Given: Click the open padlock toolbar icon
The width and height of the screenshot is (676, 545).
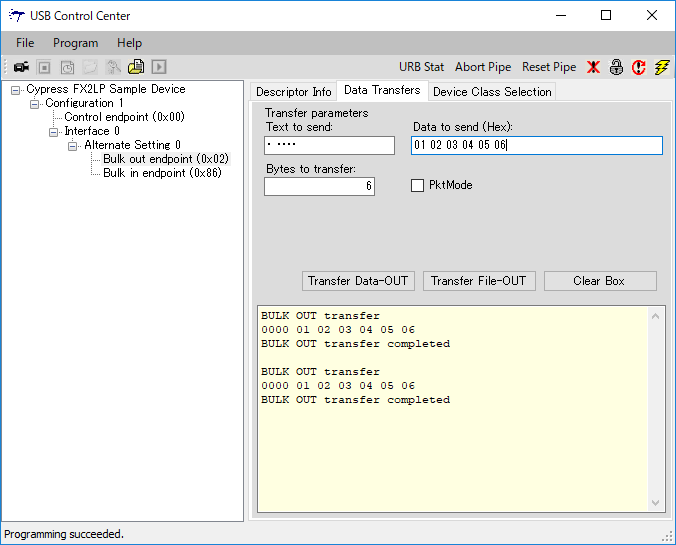Looking at the screenshot, I should point(616,67).
